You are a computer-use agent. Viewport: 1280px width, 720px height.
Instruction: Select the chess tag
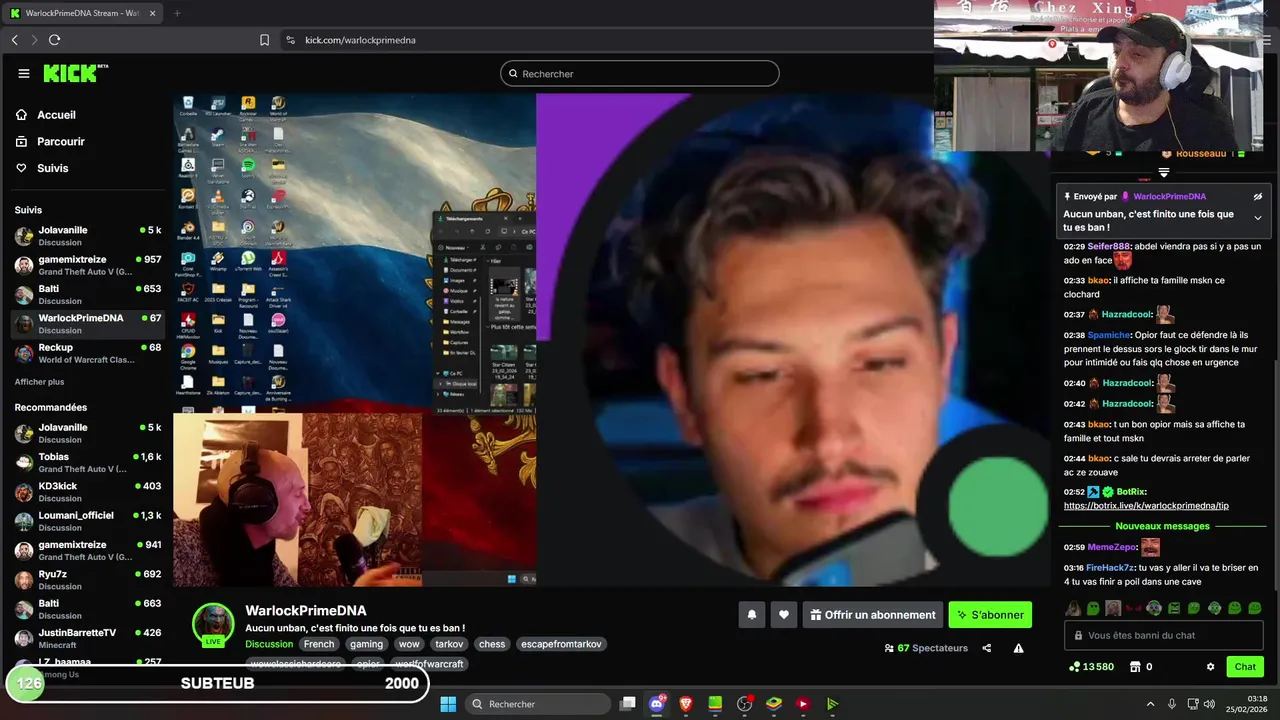[x=491, y=644]
